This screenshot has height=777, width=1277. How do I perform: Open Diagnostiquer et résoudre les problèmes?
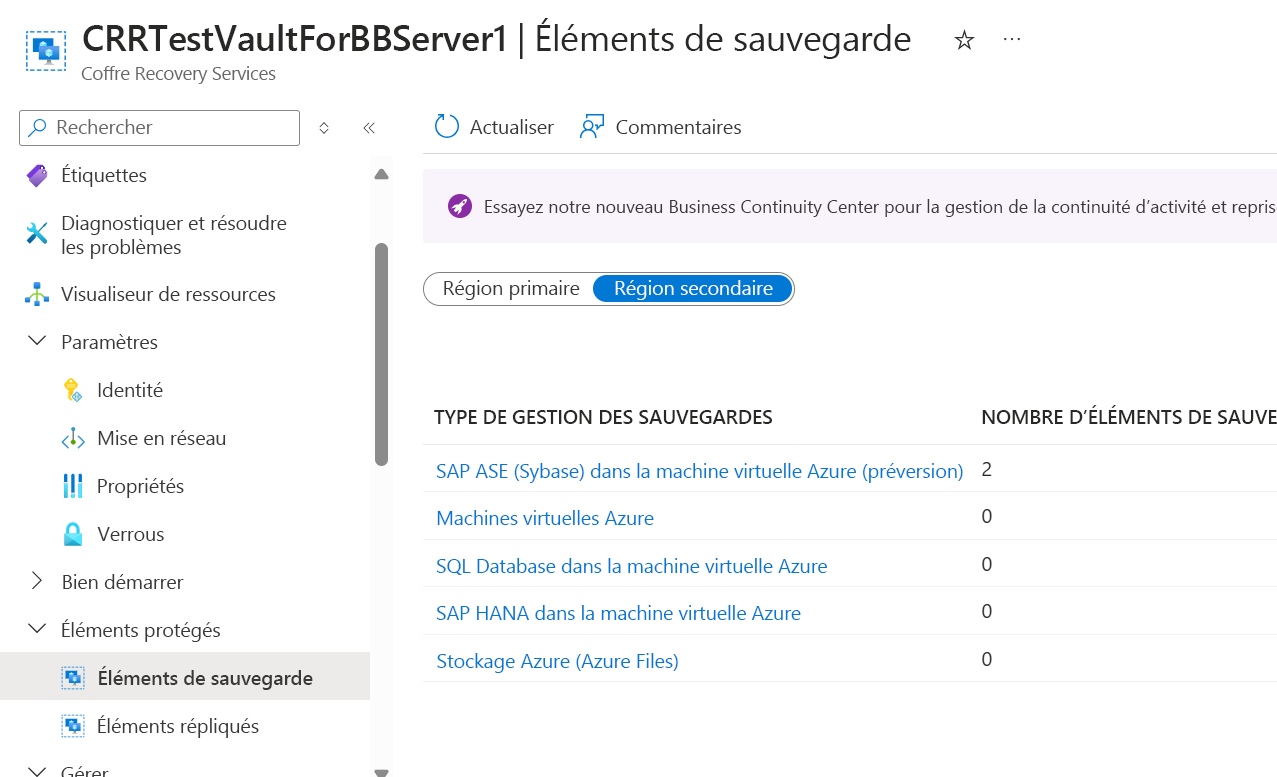(174, 235)
